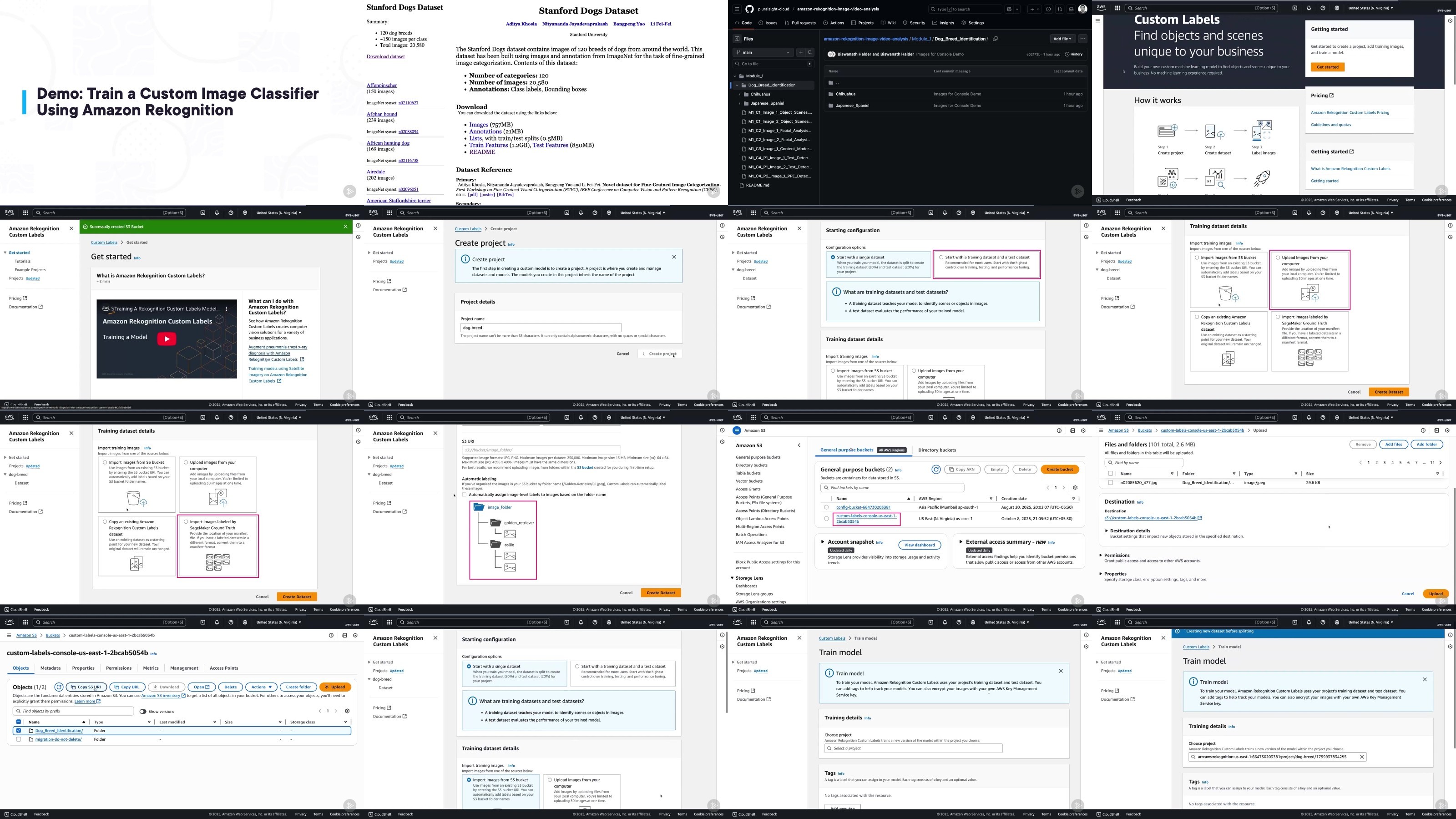The height and width of the screenshot is (819, 1456).
Task: Click the Project name field containing dog-breed
Action: coord(541,328)
